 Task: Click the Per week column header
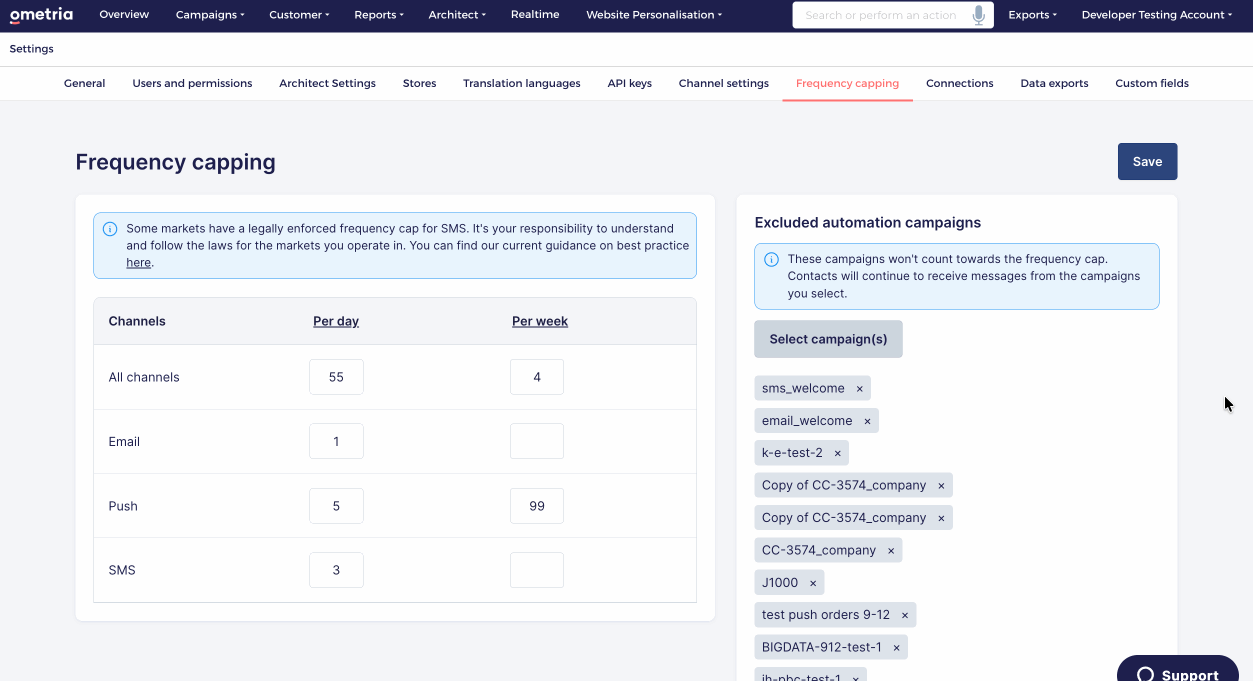(540, 322)
